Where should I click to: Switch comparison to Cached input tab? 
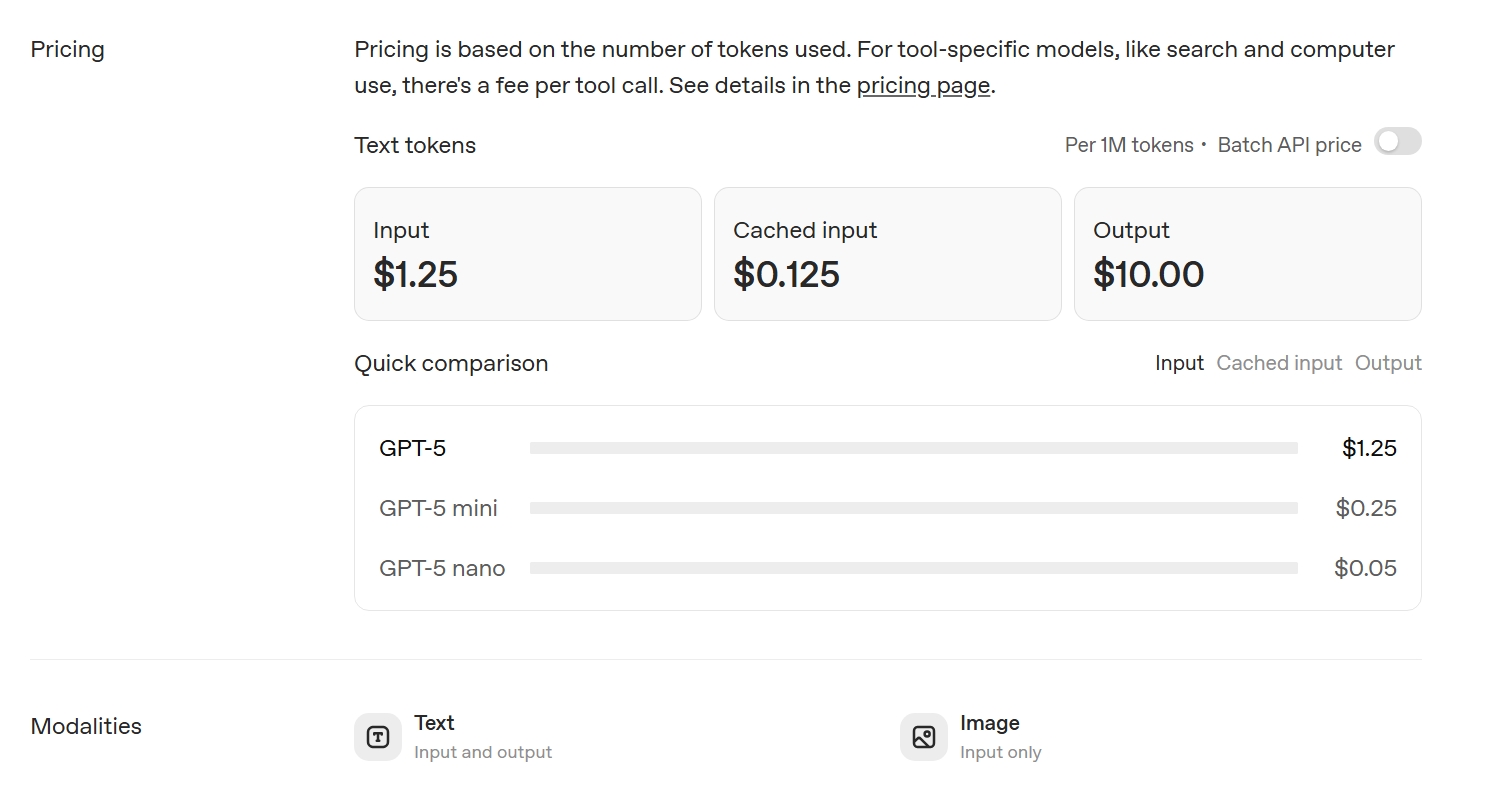(1278, 363)
